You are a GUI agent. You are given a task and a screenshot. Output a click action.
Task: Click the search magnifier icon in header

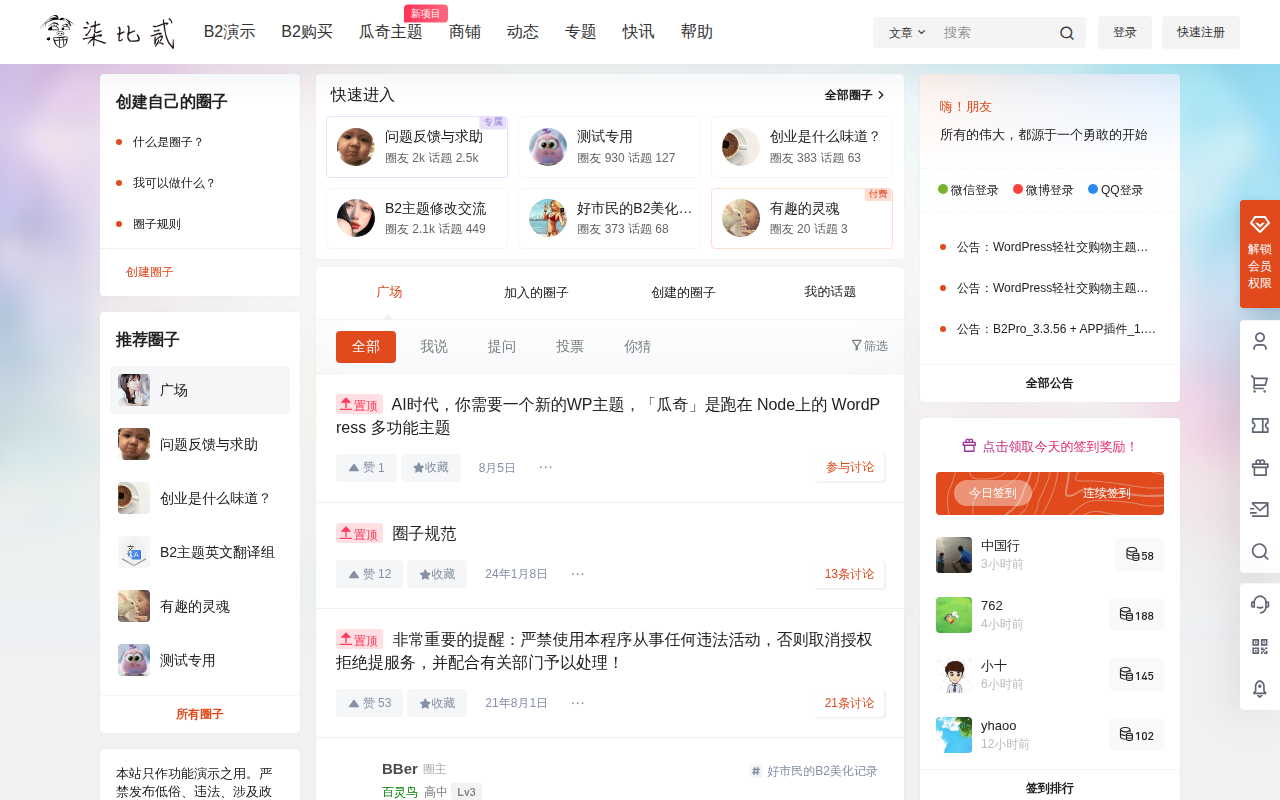click(1066, 33)
